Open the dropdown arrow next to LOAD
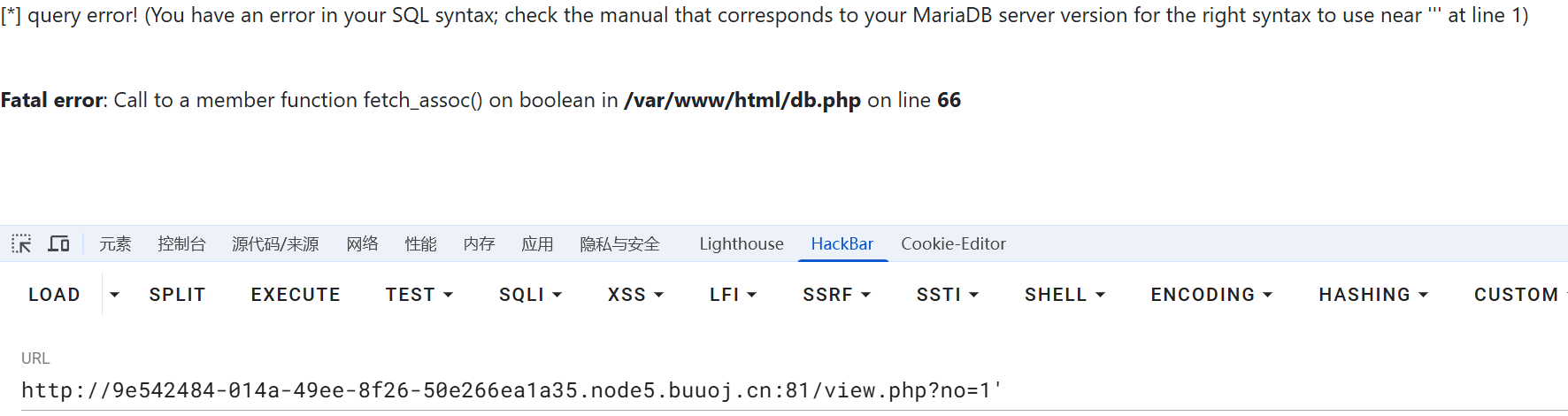1568x416 pixels. [114, 295]
